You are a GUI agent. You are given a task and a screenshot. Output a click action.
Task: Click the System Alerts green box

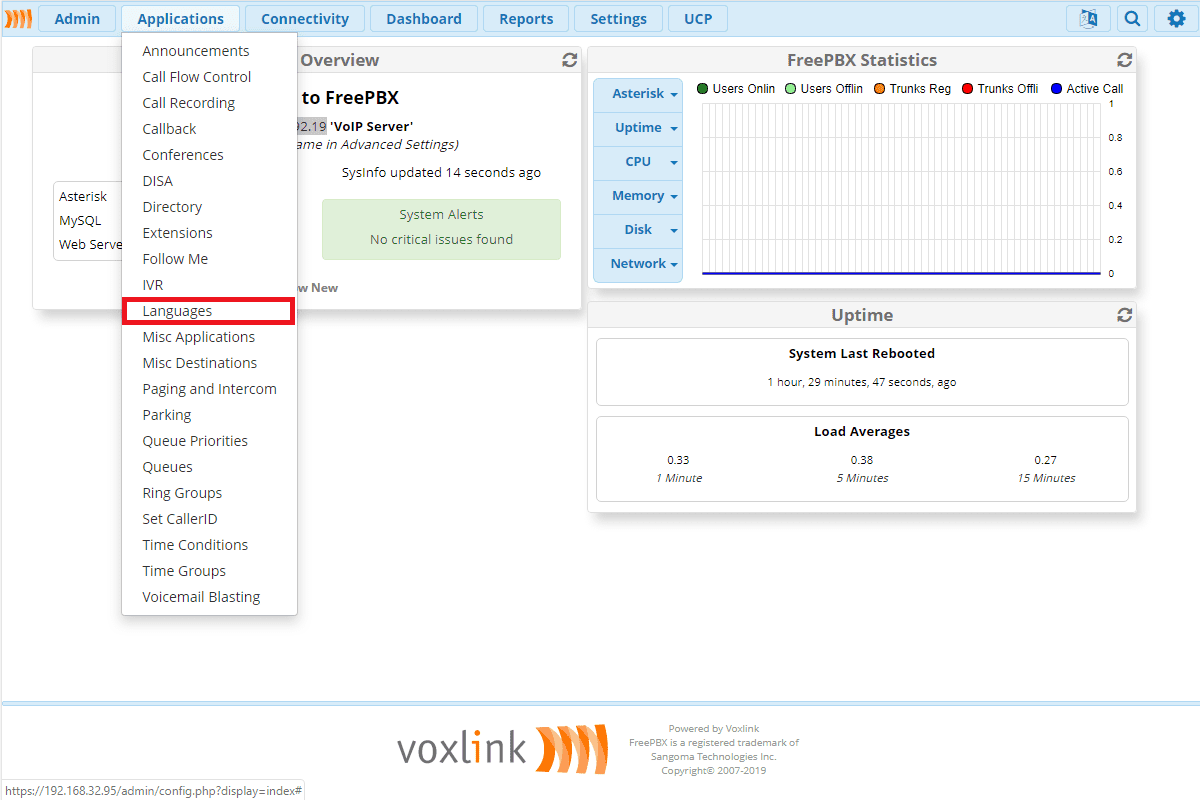[x=441, y=228]
